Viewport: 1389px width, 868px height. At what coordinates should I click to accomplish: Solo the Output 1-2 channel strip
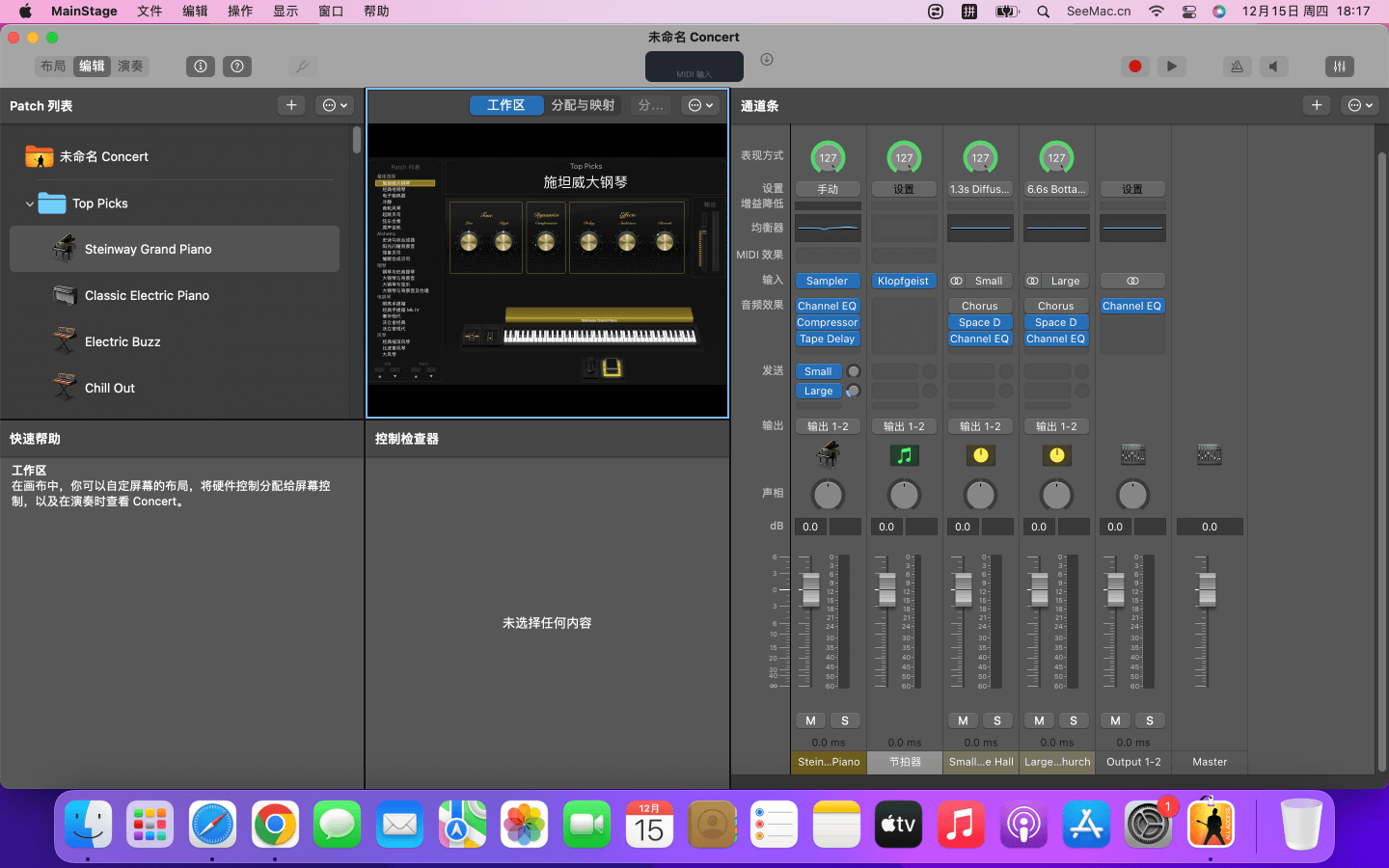click(x=1150, y=720)
